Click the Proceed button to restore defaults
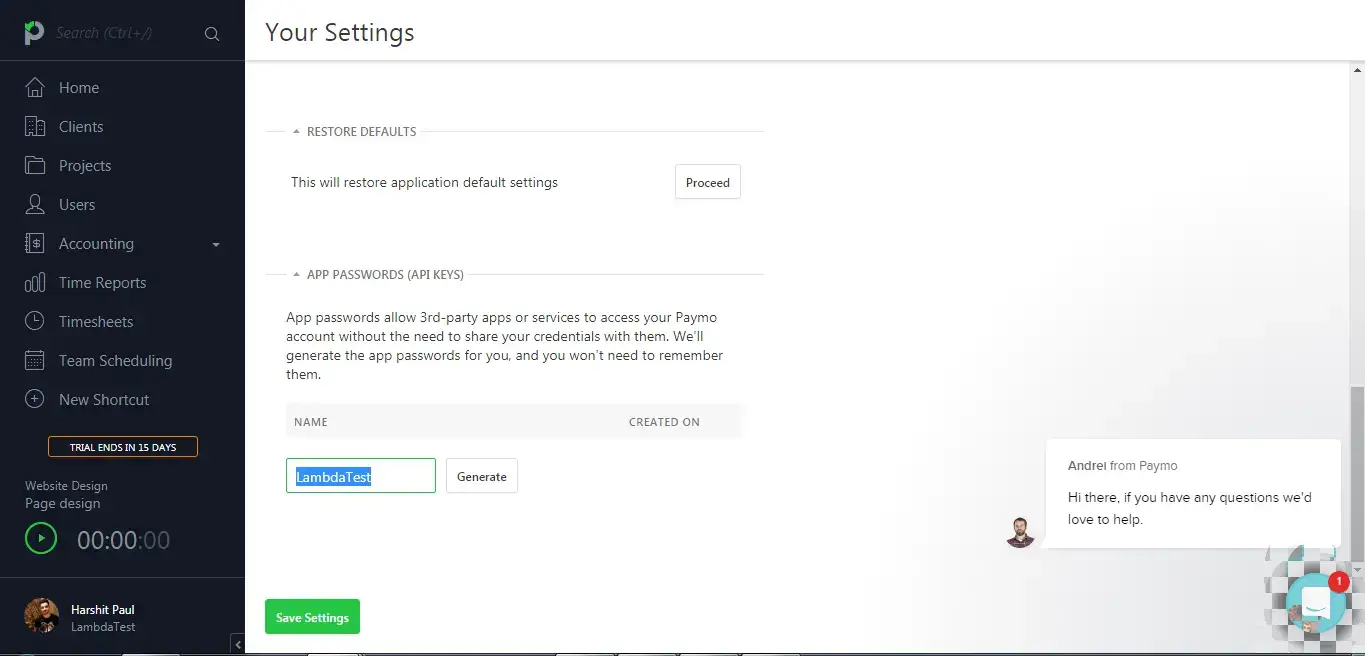 707,182
